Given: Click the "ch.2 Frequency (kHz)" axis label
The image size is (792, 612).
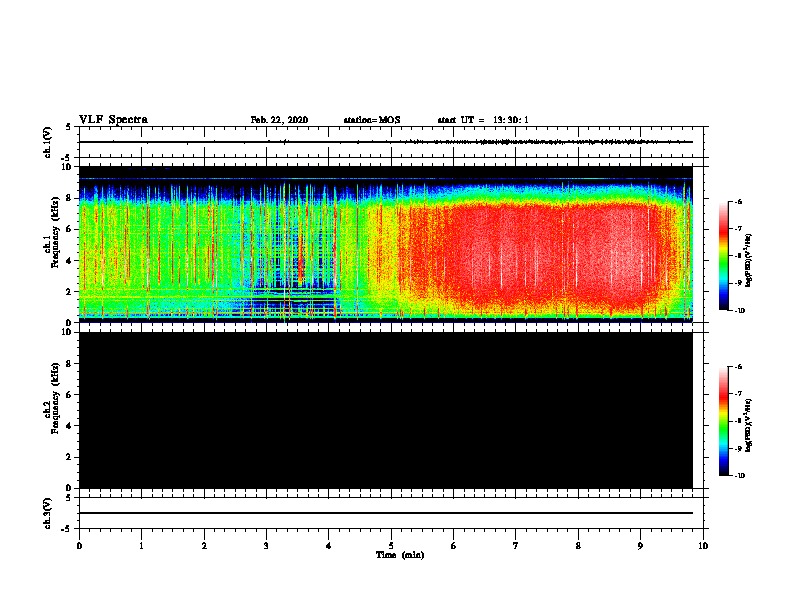Looking at the screenshot, I should tap(51, 398).
